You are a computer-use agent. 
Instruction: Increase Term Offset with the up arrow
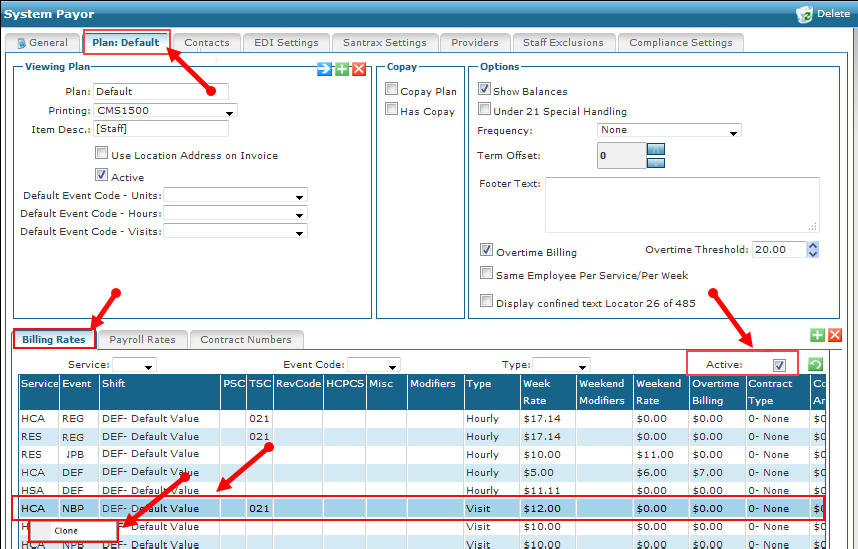(x=656, y=149)
